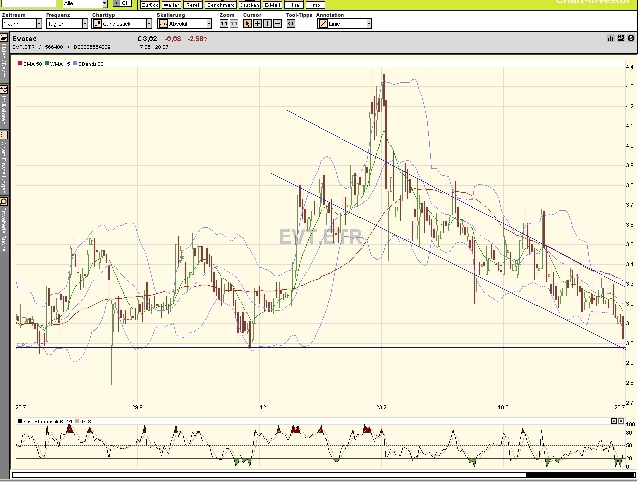Click the second sidebar panel icon

[4, 89]
